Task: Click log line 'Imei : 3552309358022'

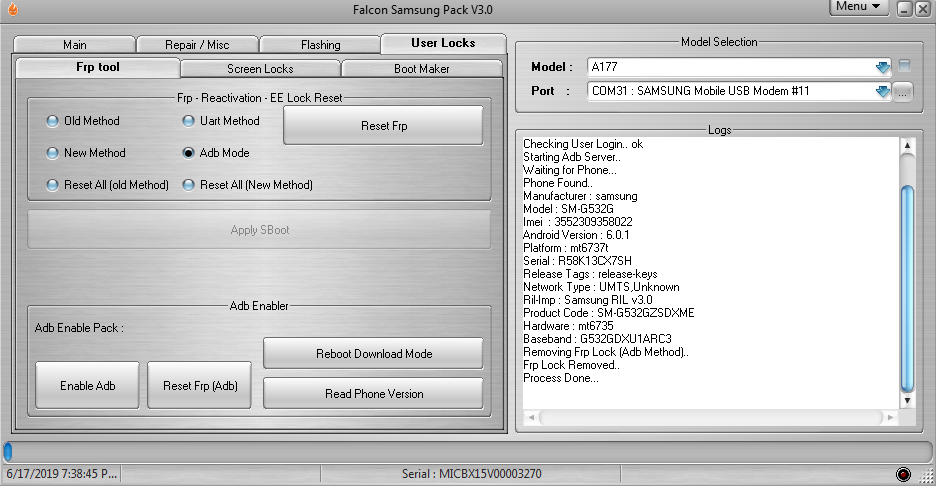Action: click(577, 222)
